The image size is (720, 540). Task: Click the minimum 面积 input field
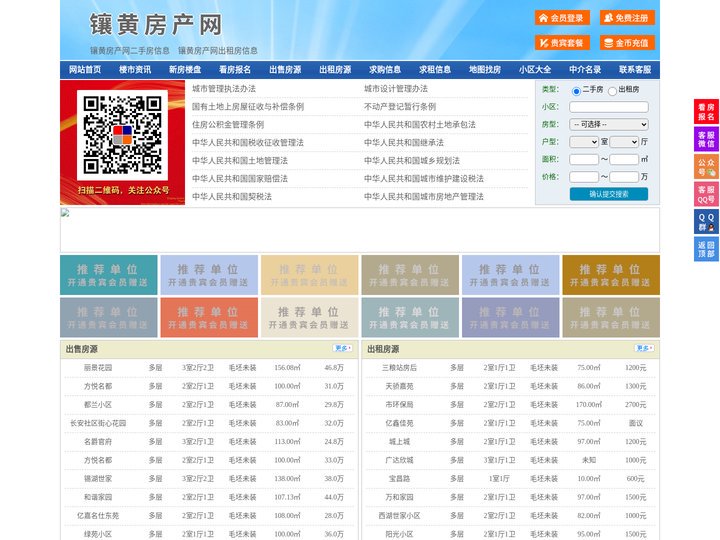pos(584,159)
